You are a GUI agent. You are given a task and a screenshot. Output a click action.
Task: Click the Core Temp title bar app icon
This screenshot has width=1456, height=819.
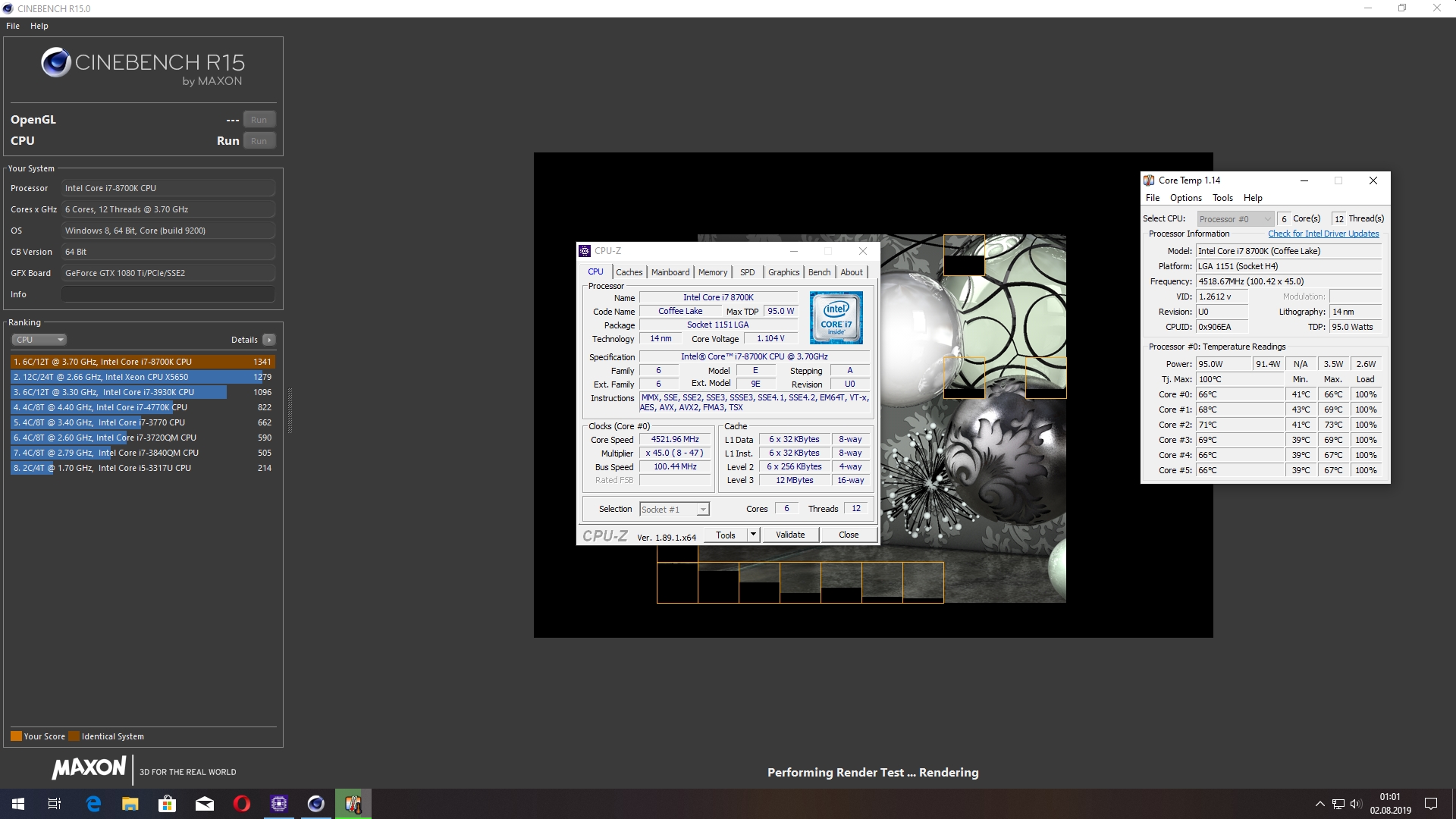pos(1149,180)
